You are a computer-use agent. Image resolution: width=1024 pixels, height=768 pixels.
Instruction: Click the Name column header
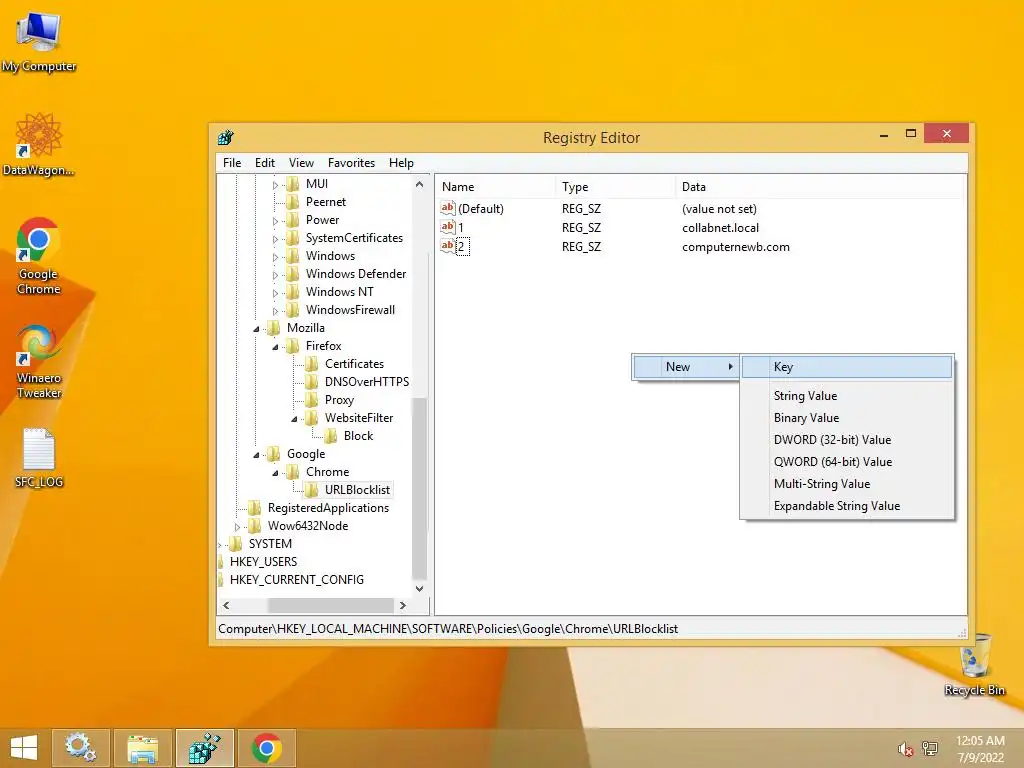496,187
